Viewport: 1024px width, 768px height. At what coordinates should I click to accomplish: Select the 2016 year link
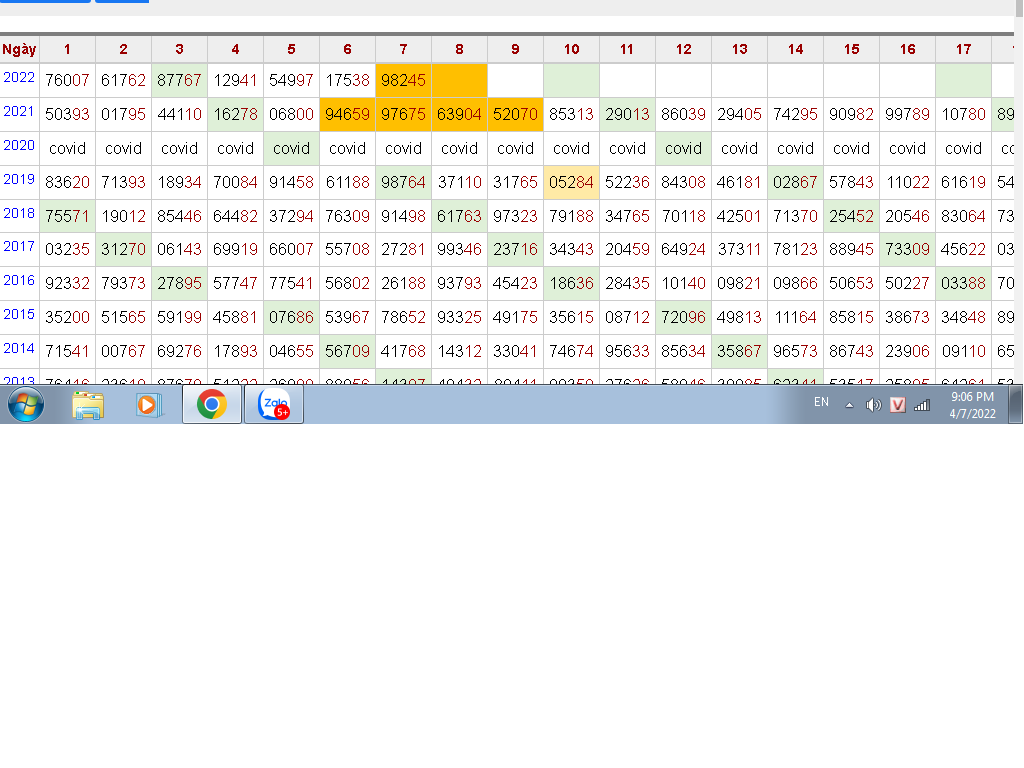19,281
